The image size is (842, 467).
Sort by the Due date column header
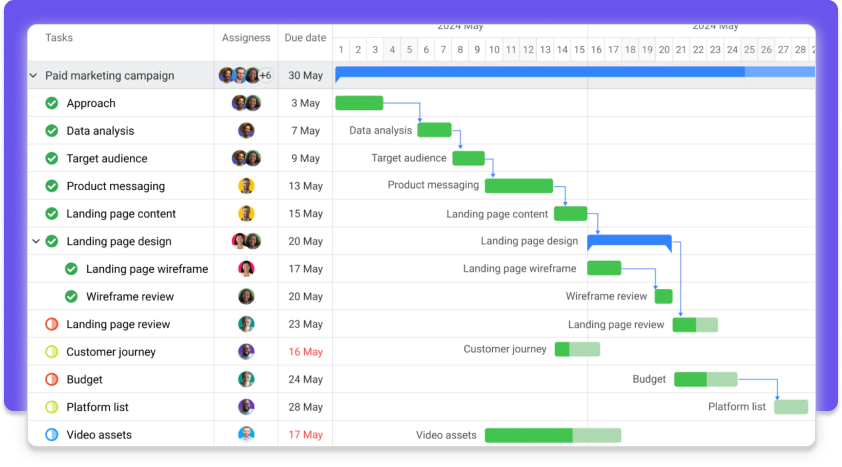point(305,38)
